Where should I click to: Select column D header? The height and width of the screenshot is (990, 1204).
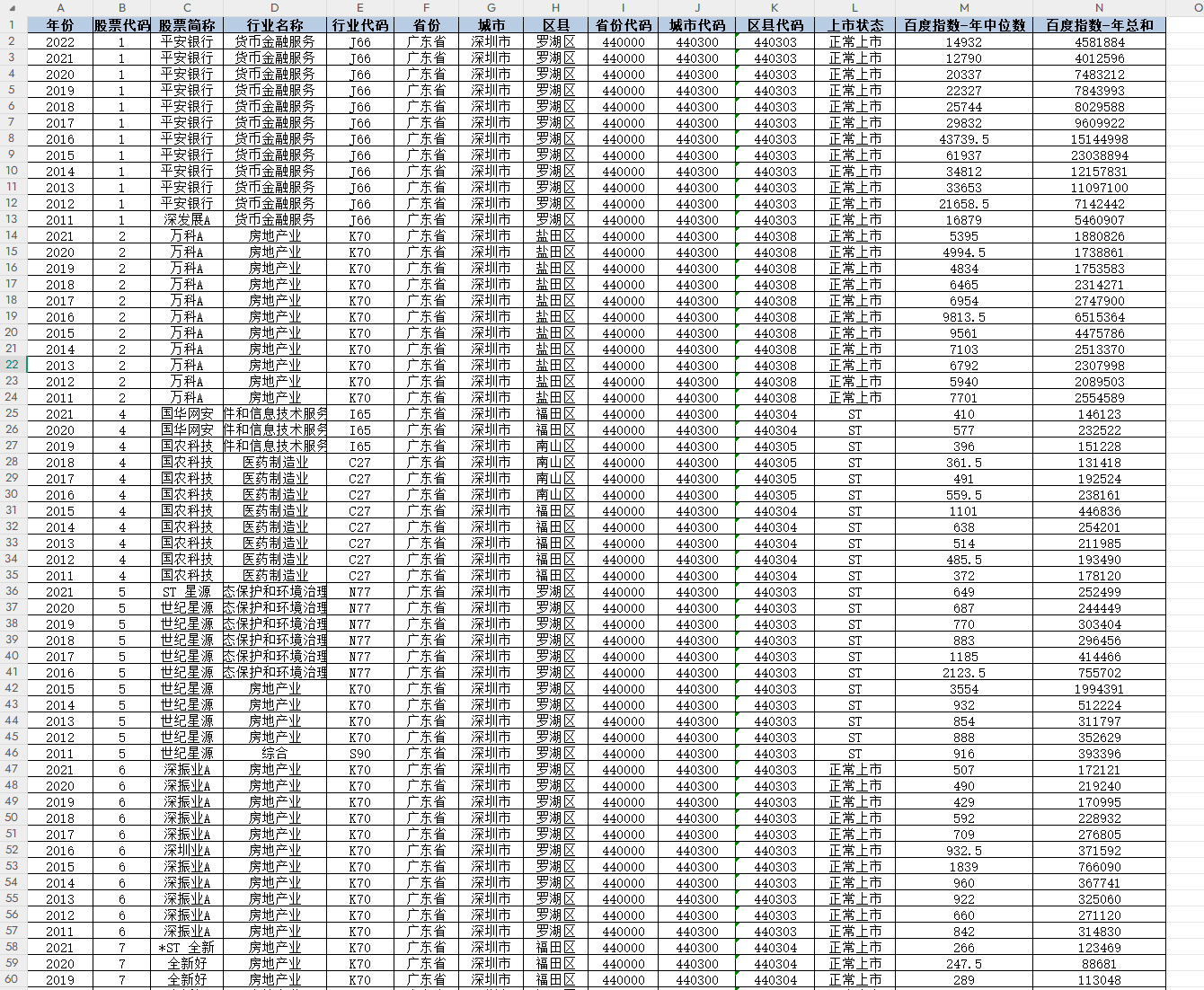pyautogui.click(x=275, y=8)
